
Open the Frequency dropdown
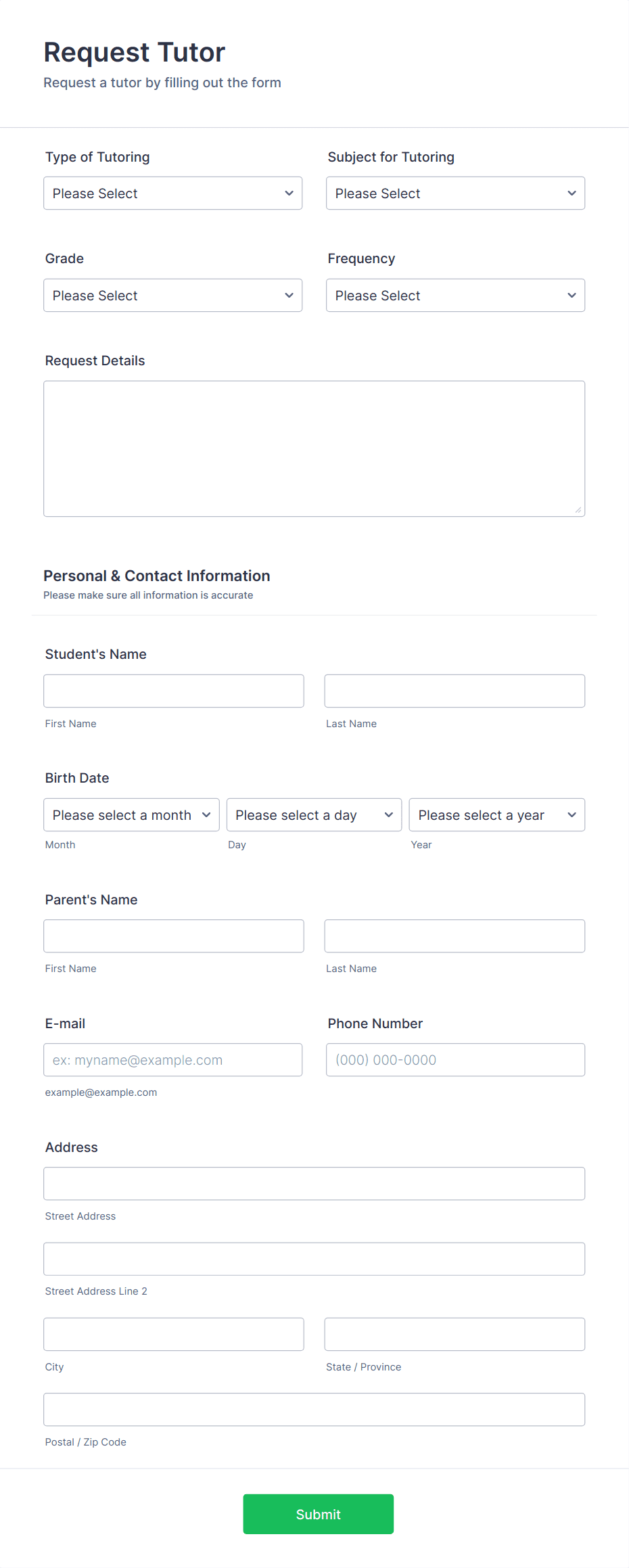point(455,295)
